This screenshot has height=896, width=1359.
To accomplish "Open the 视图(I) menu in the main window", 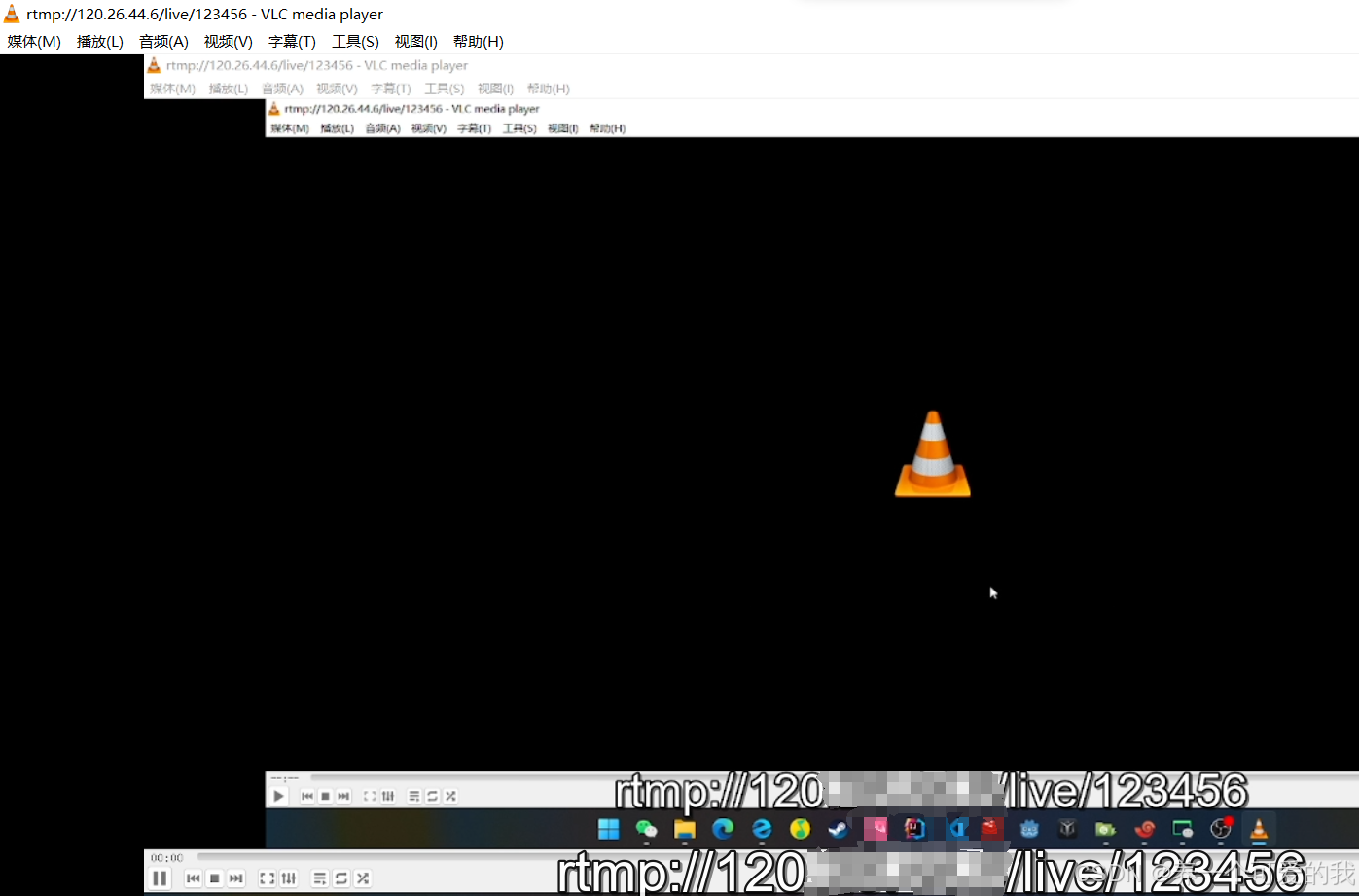I will (416, 41).
